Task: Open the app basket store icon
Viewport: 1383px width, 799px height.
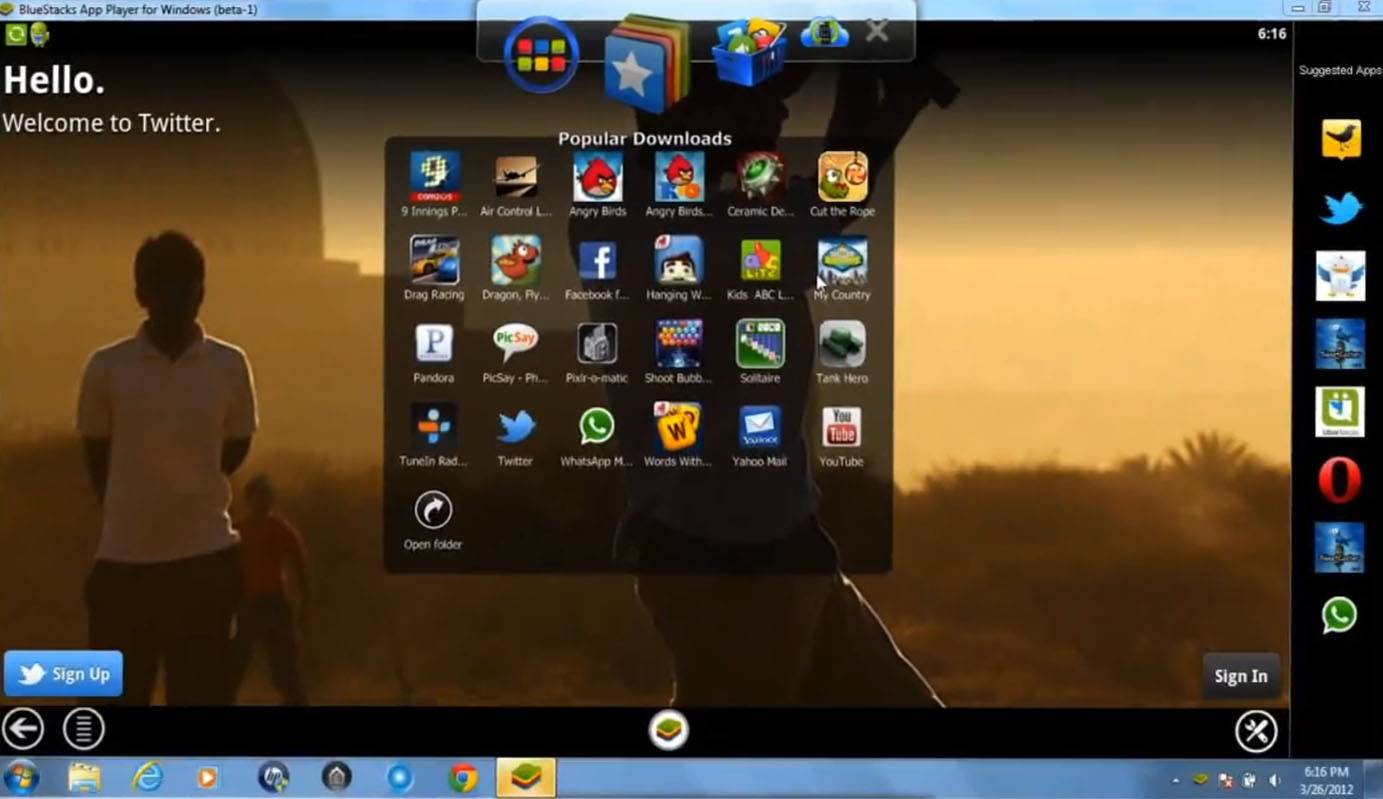Action: point(749,50)
